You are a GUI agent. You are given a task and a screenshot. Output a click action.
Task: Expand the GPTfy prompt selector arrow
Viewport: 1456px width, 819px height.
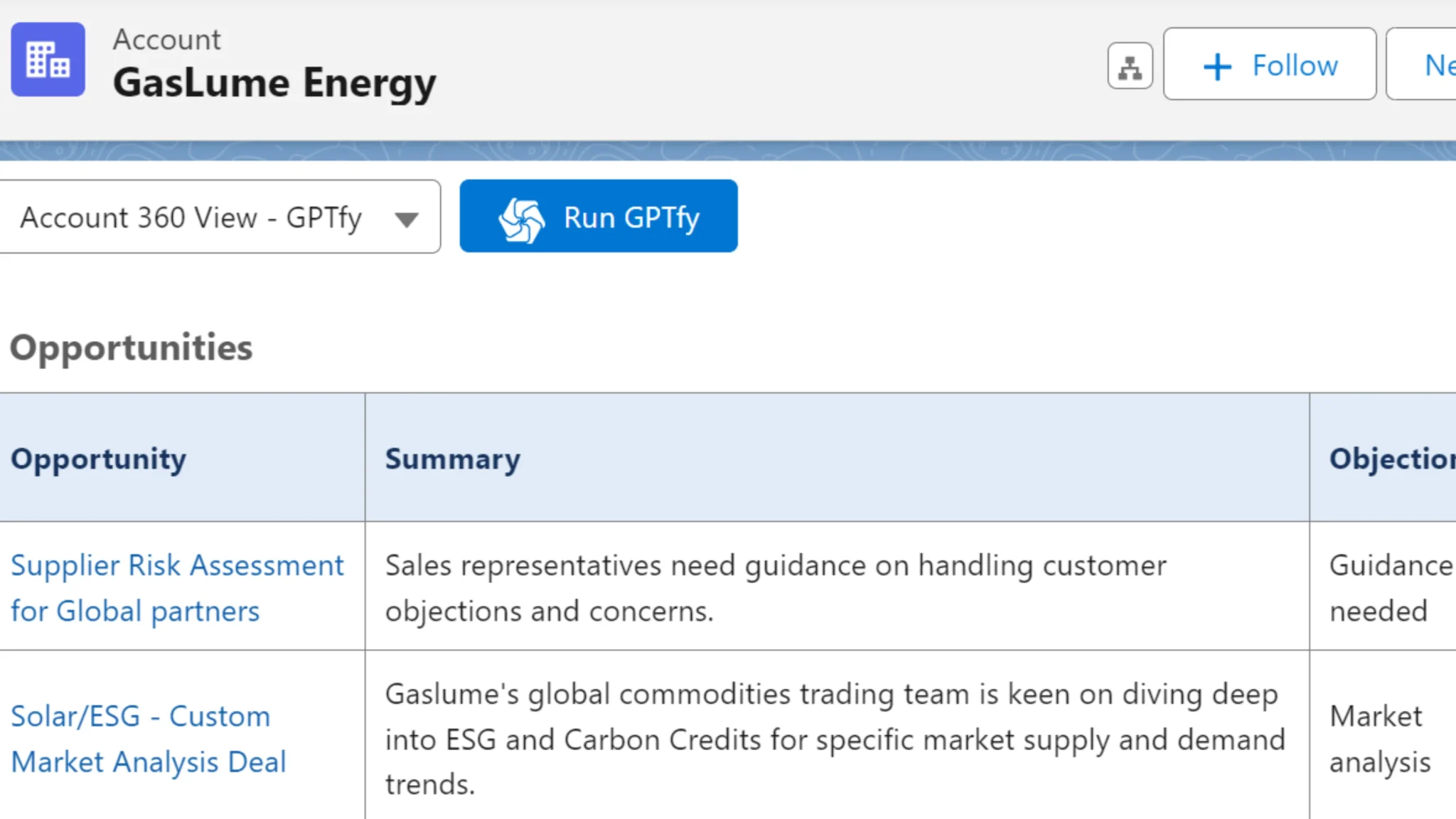pyautogui.click(x=406, y=218)
